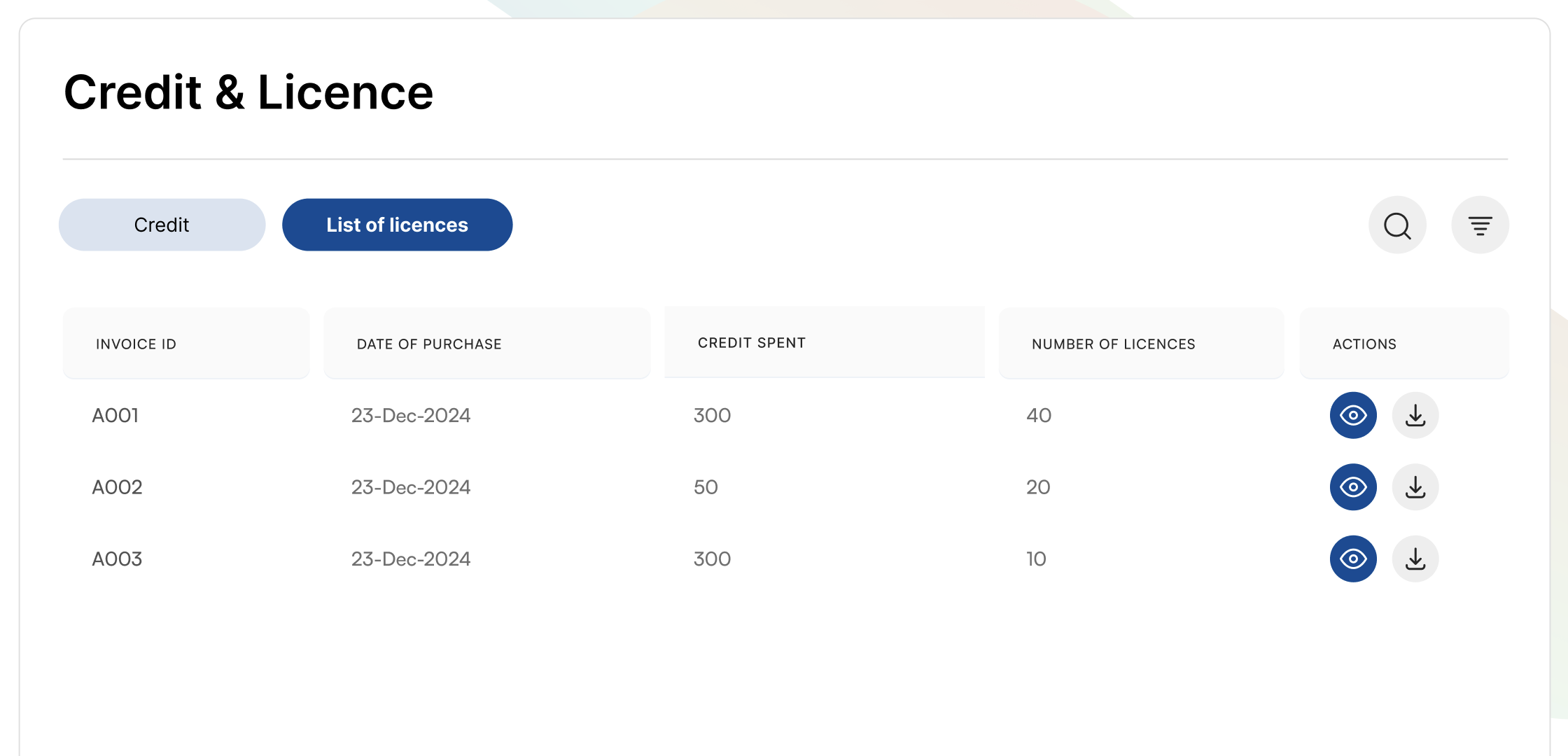Switch to the Credit tab

click(x=162, y=225)
